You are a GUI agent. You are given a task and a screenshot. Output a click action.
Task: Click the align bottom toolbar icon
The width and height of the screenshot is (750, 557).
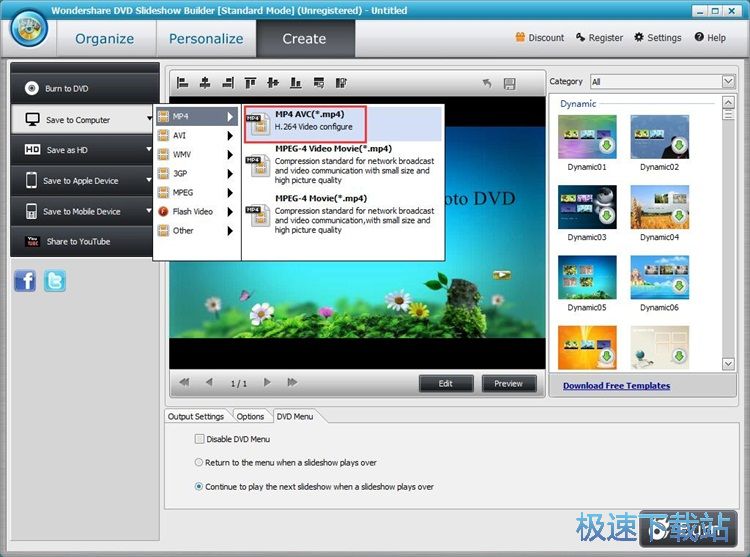tap(296, 83)
